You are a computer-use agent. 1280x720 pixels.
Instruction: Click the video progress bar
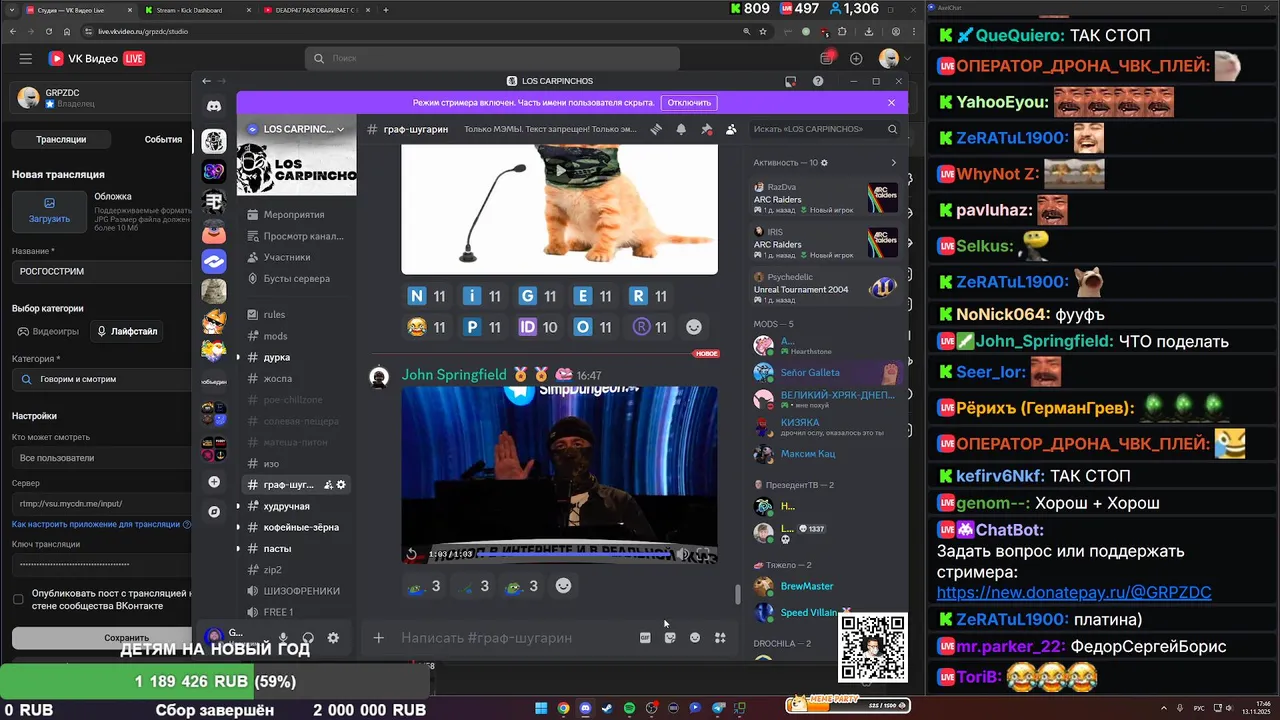(574, 553)
